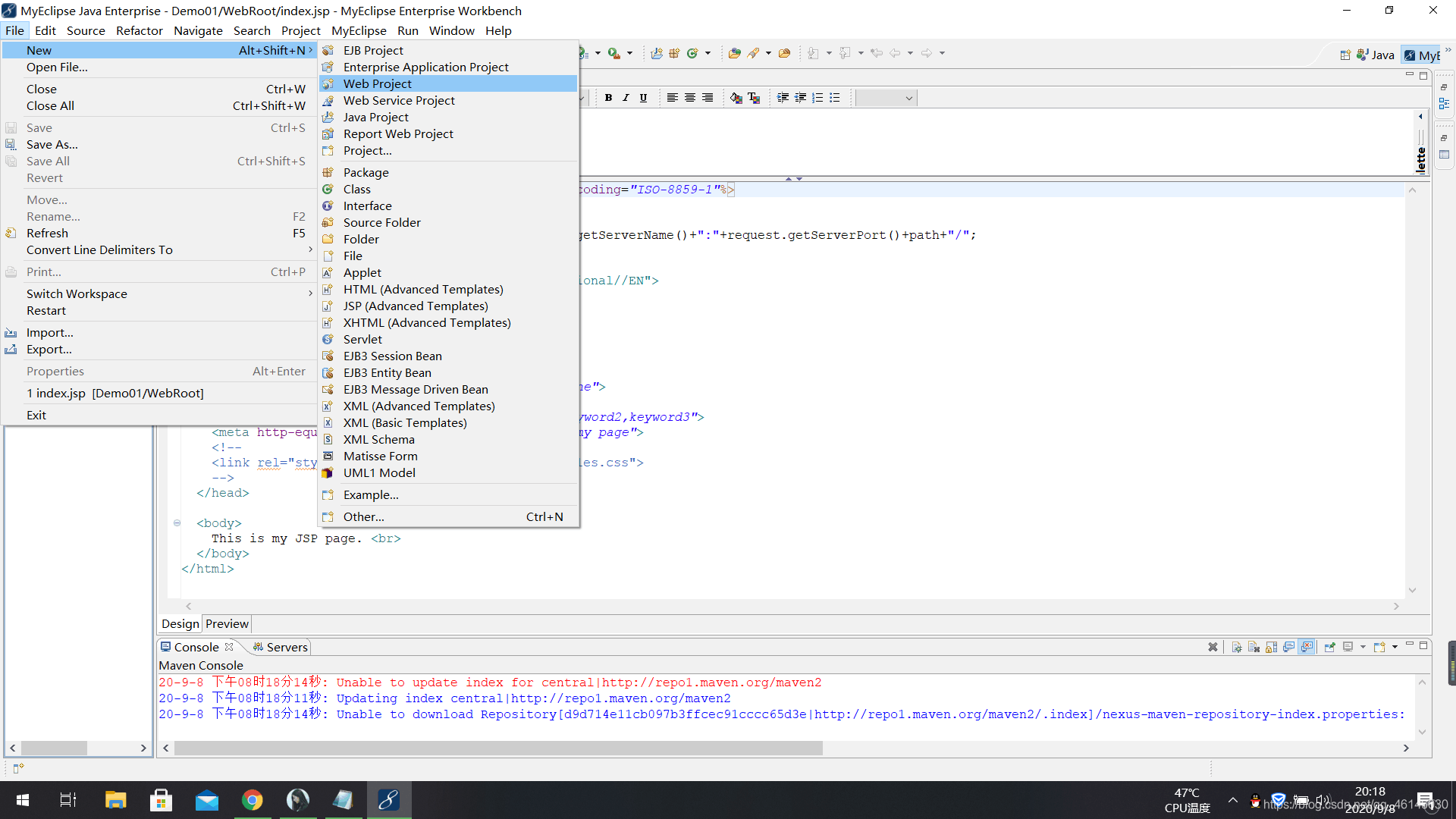
Task: Choose Import... from the File menu
Action: point(159,332)
